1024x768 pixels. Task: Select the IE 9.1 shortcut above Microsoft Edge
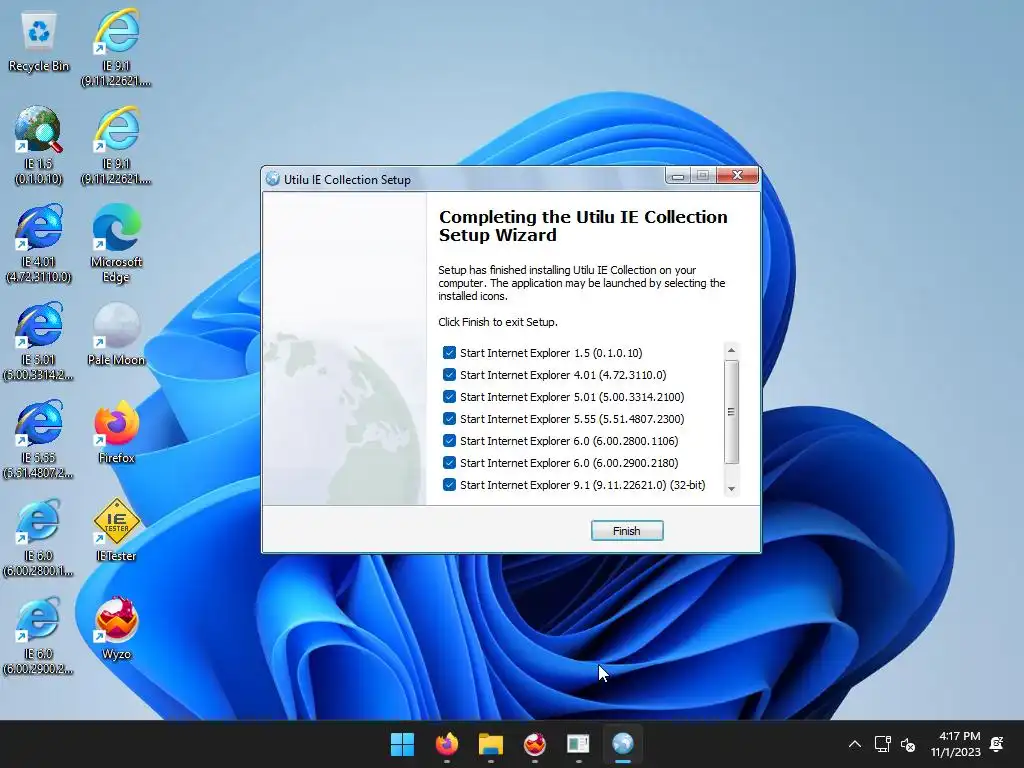tap(116, 145)
